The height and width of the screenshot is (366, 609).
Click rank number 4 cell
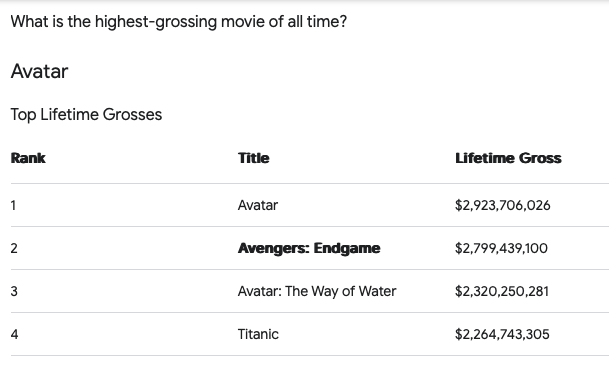coord(14,334)
